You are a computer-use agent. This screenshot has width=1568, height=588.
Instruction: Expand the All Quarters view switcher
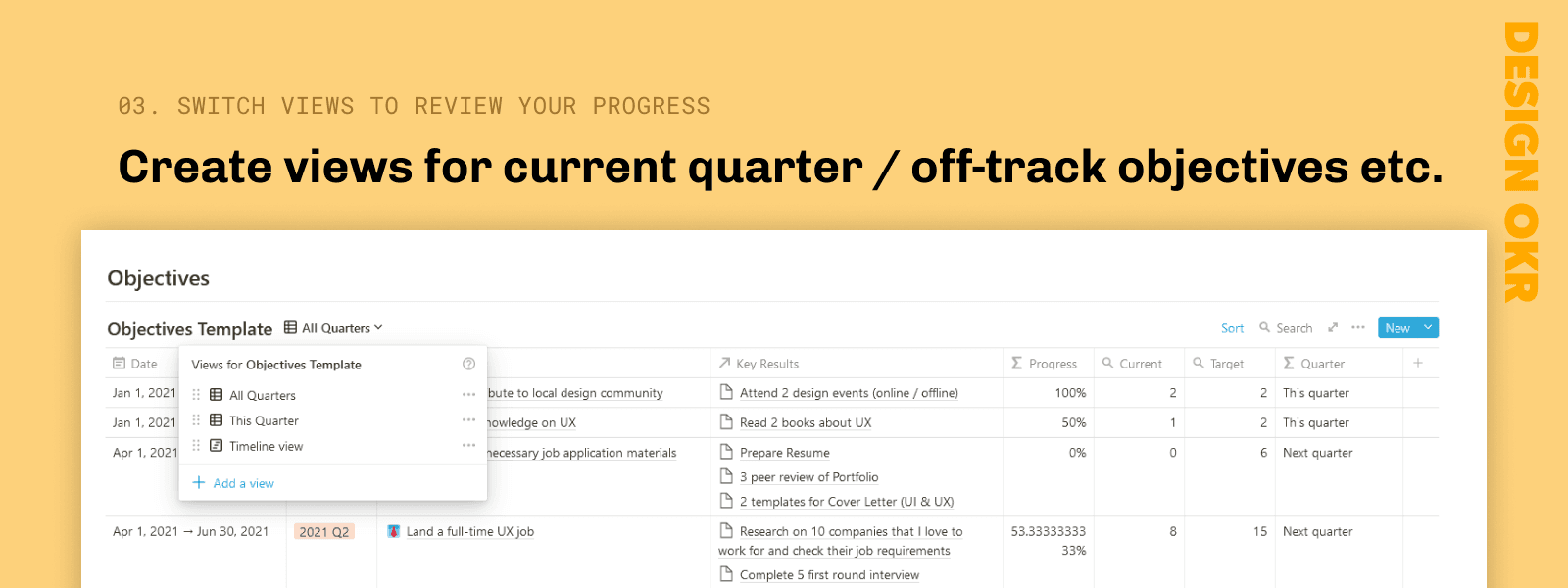(x=334, y=328)
